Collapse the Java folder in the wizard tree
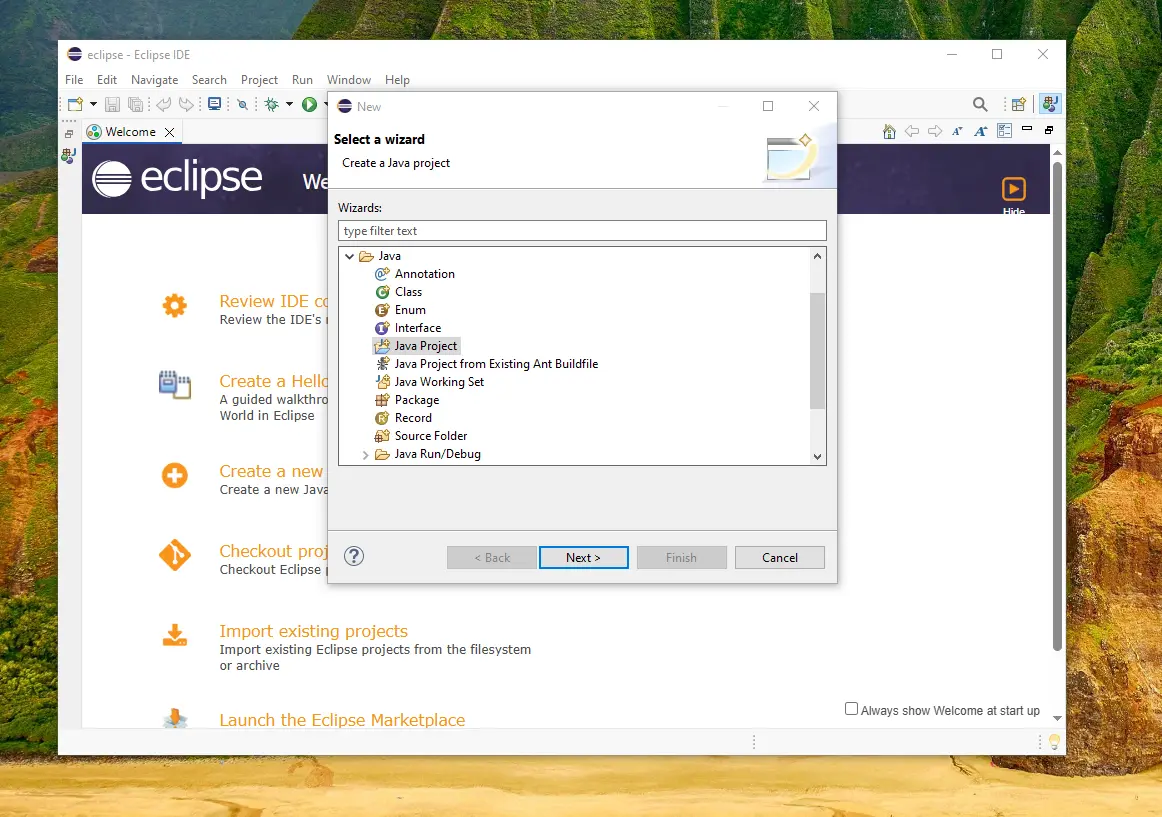The width and height of the screenshot is (1162, 817). (350, 256)
